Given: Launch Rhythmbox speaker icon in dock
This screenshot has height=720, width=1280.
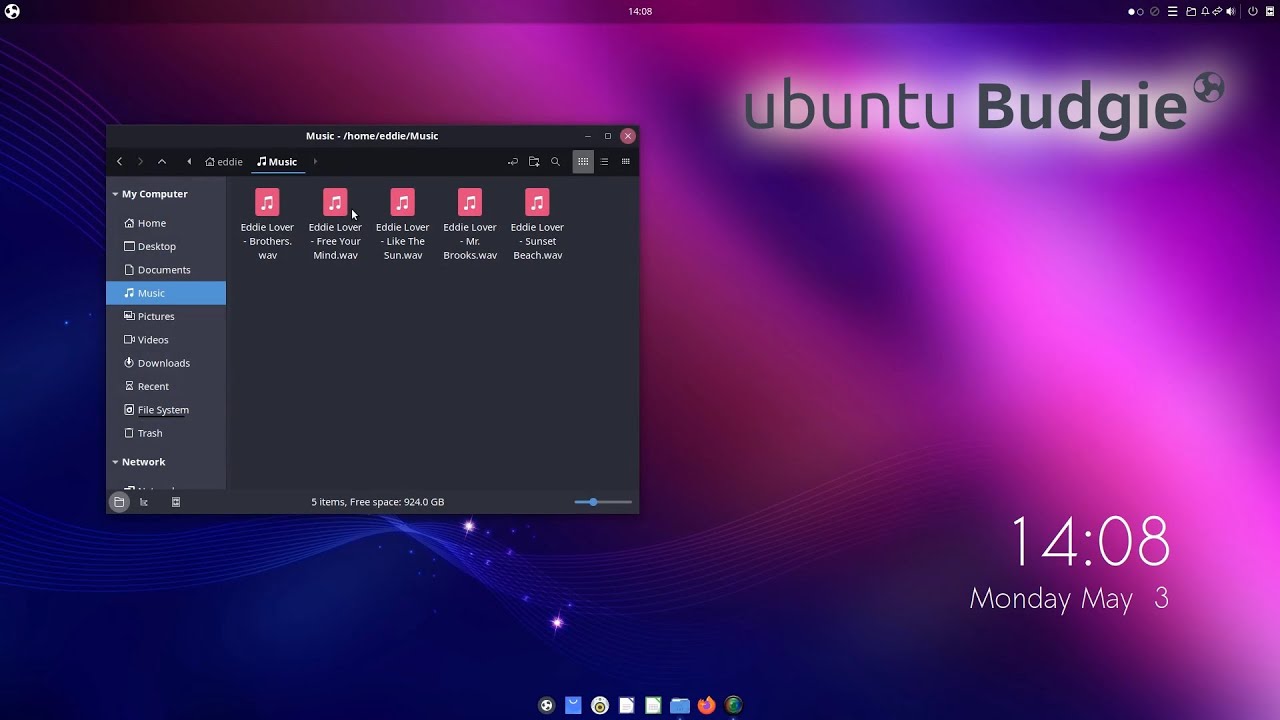Looking at the screenshot, I should [x=600, y=705].
